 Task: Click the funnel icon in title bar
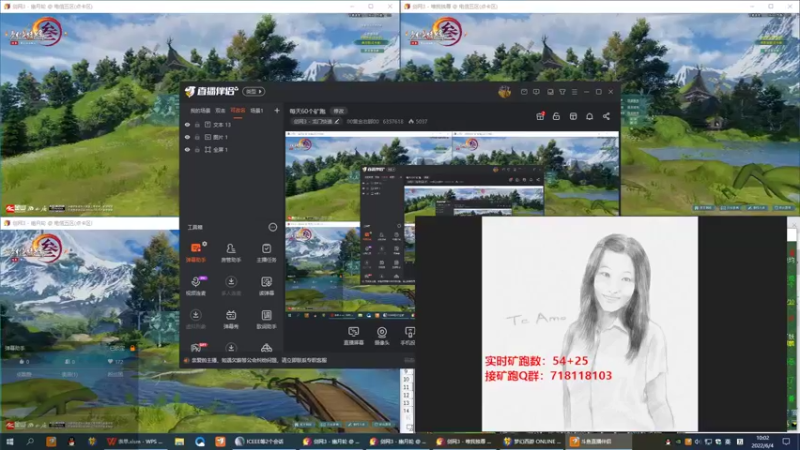point(562,92)
